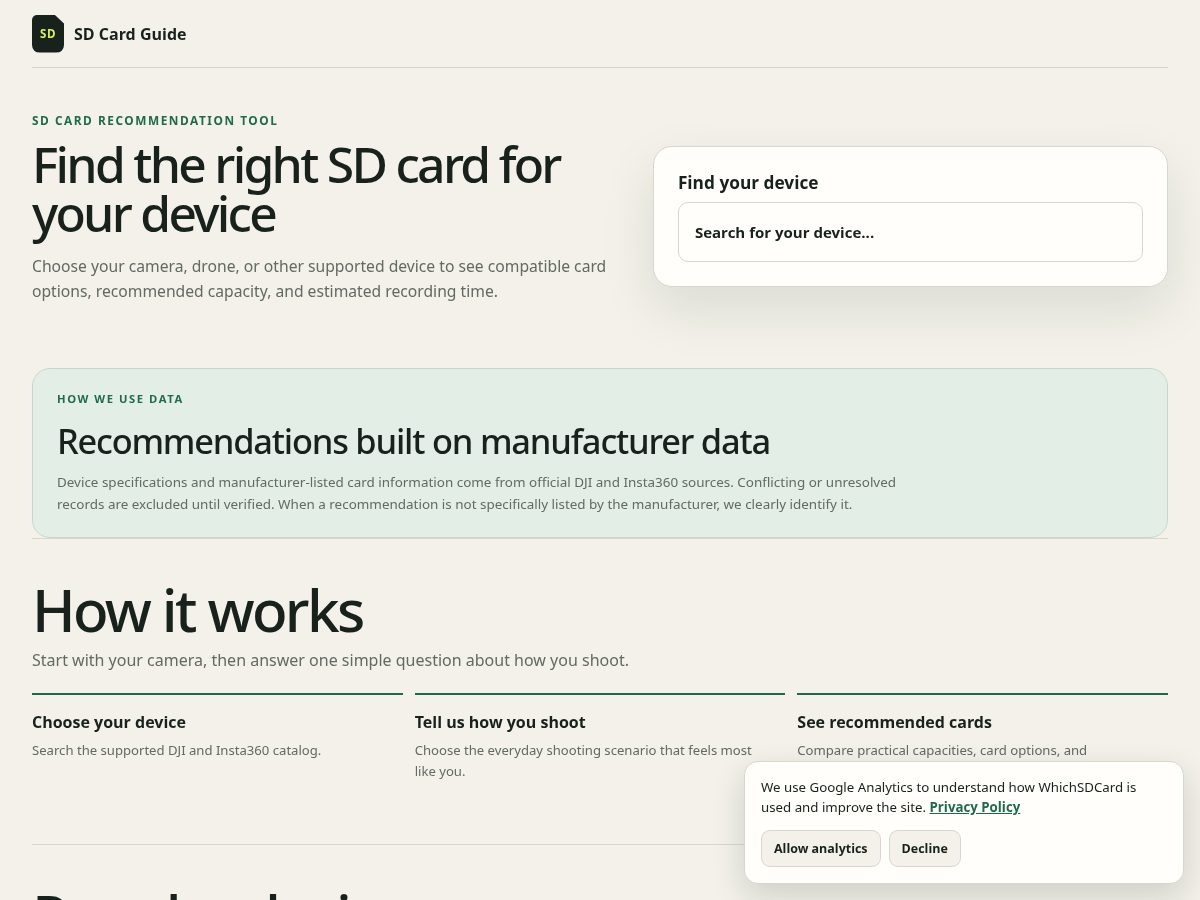Decline analytics tracking
This screenshot has height=900, width=1200.
tap(924, 848)
